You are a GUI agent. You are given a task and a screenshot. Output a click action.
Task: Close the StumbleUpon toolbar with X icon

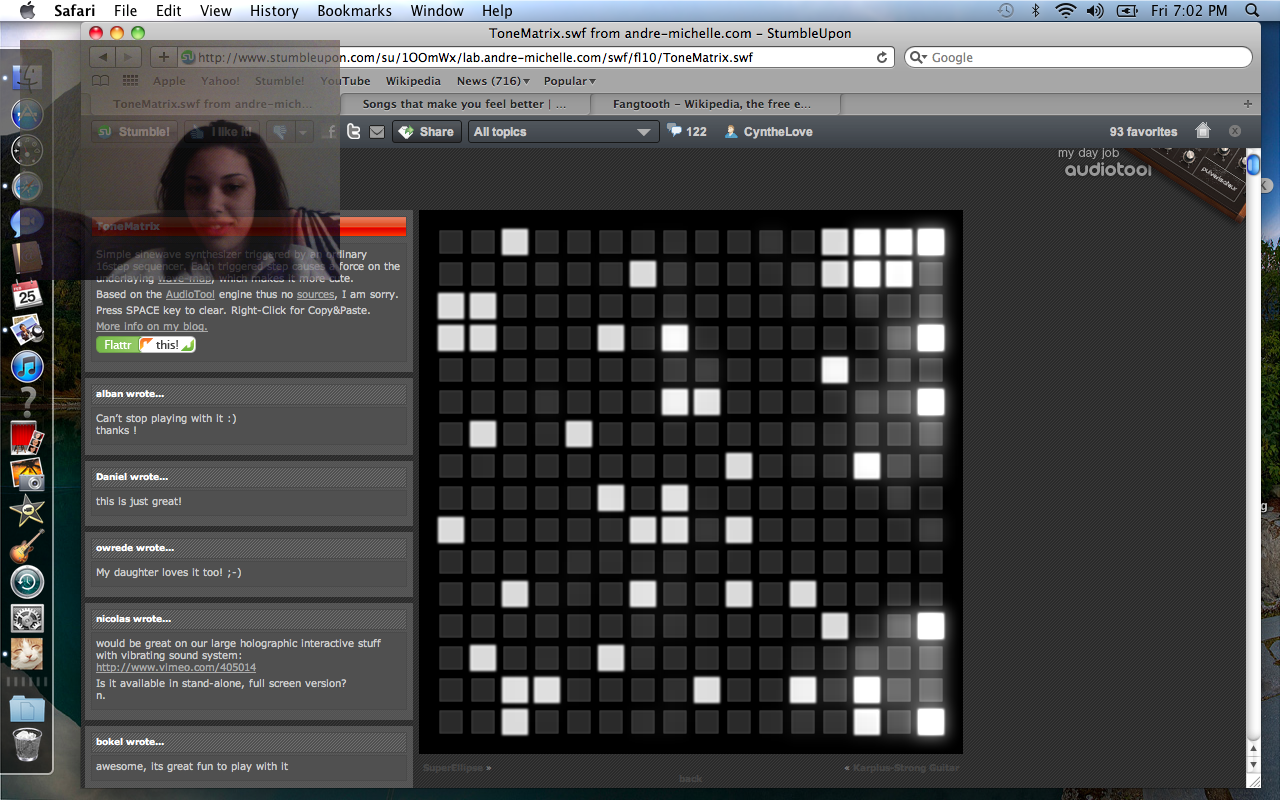click(x=1235, y=131)
